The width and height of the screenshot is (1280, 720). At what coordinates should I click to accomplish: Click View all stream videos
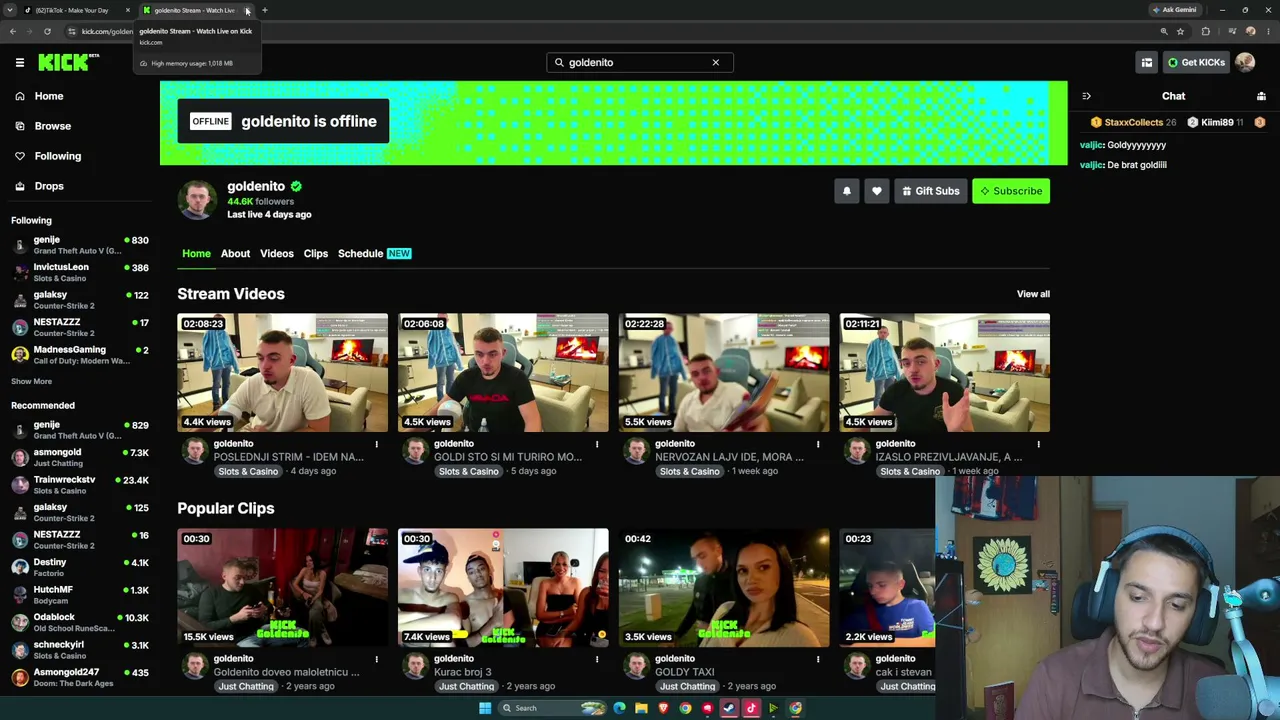[x=1033, y=294]
